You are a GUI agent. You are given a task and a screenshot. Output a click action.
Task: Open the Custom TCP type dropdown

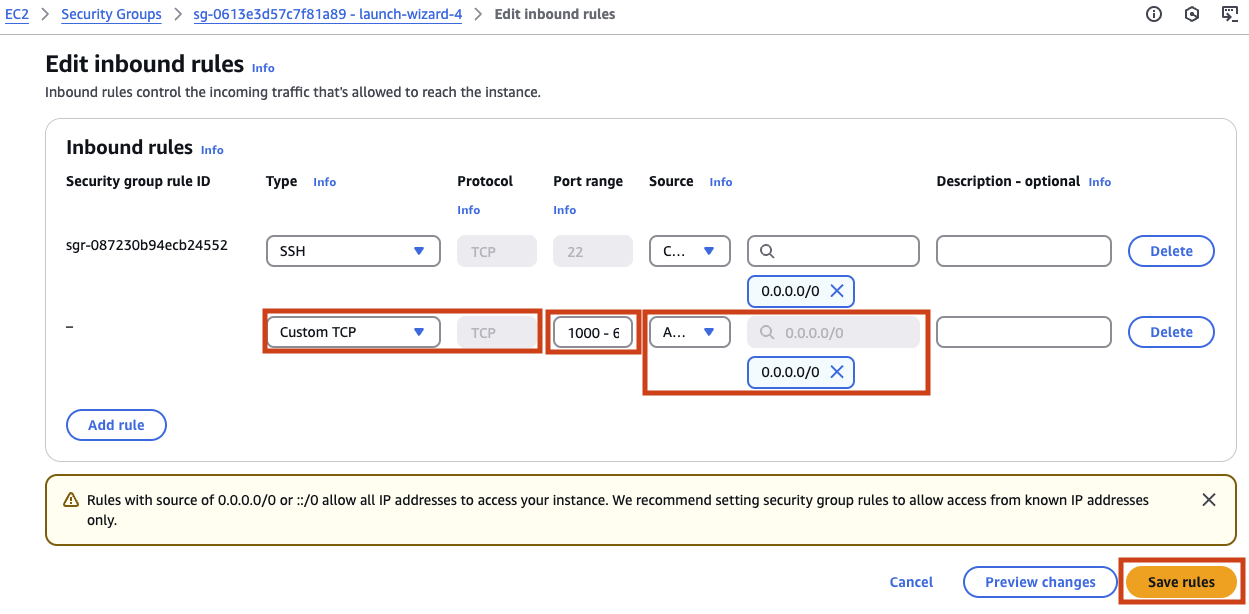(353, 332)
